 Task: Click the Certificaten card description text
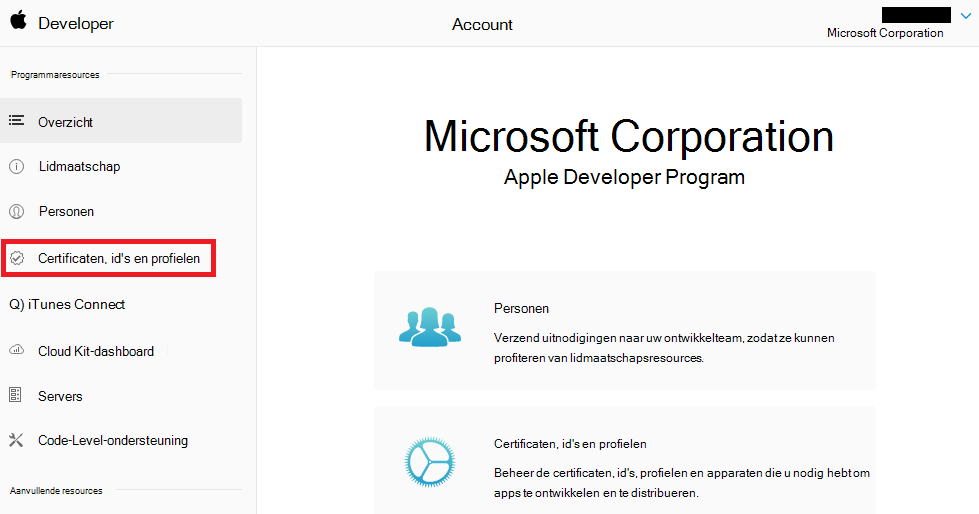point(682,483)
